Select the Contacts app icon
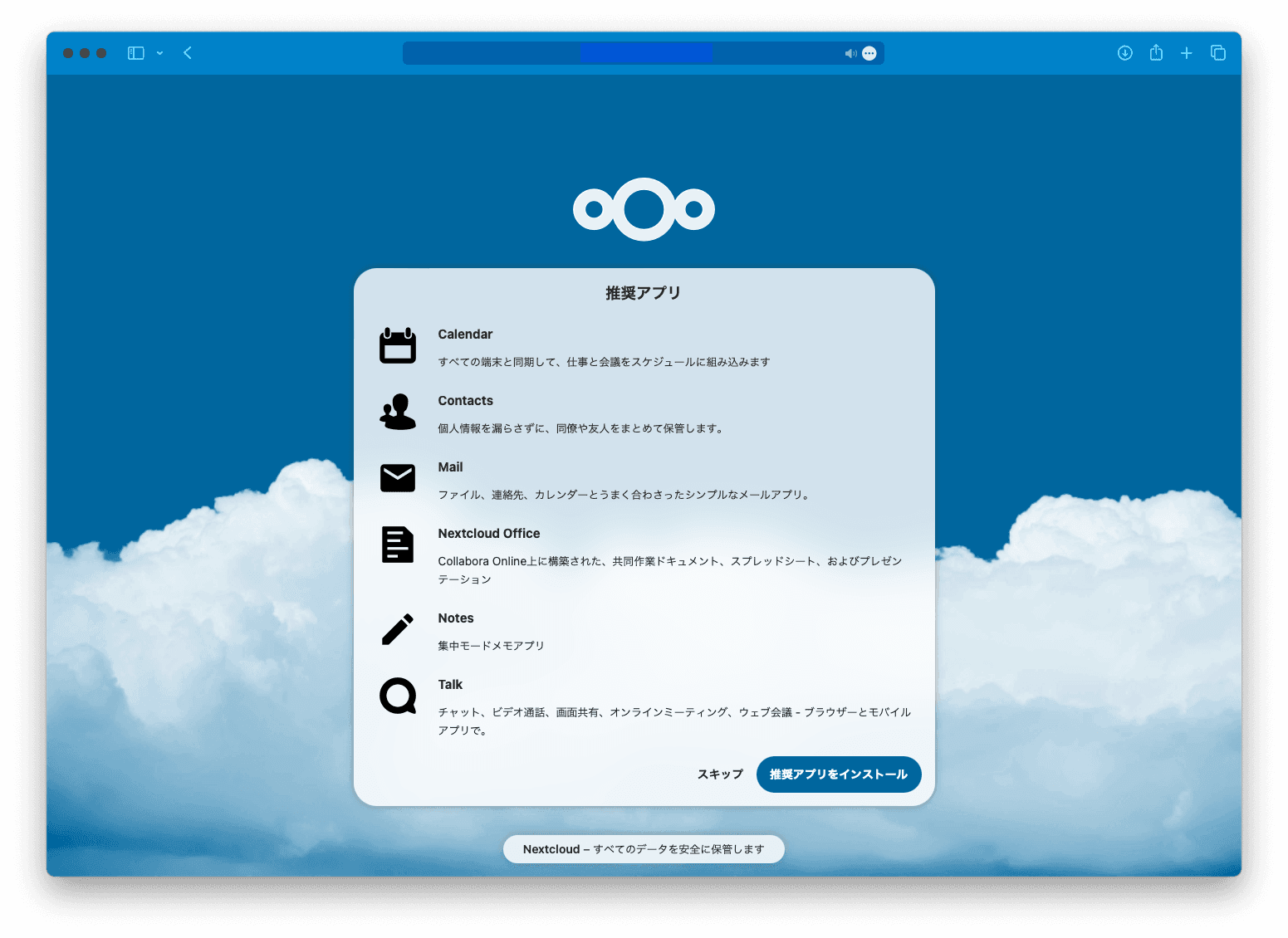 pos(397,413)
